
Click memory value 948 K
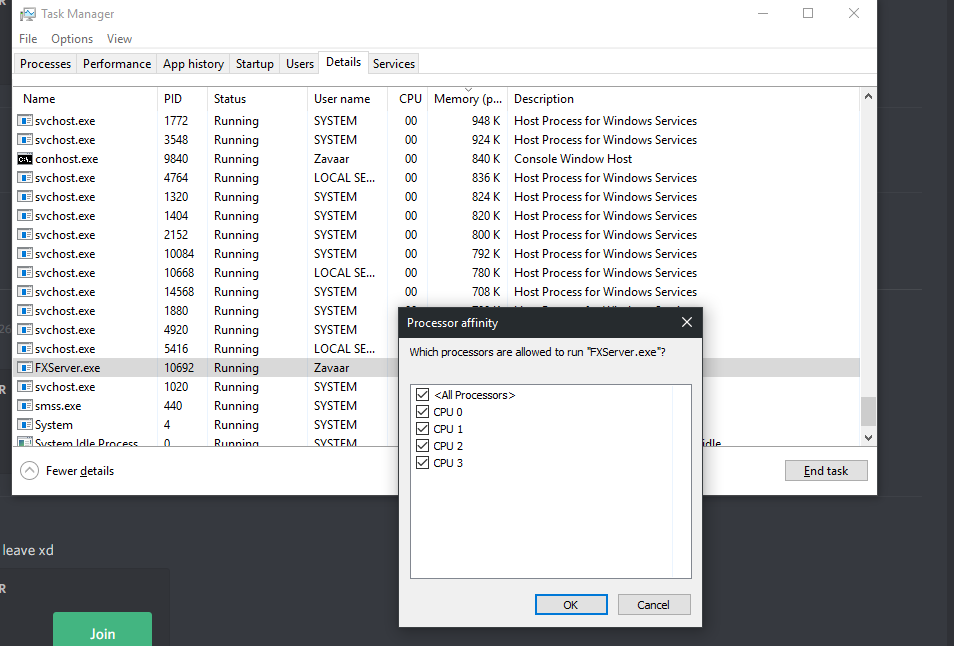[x=486, y=120]
